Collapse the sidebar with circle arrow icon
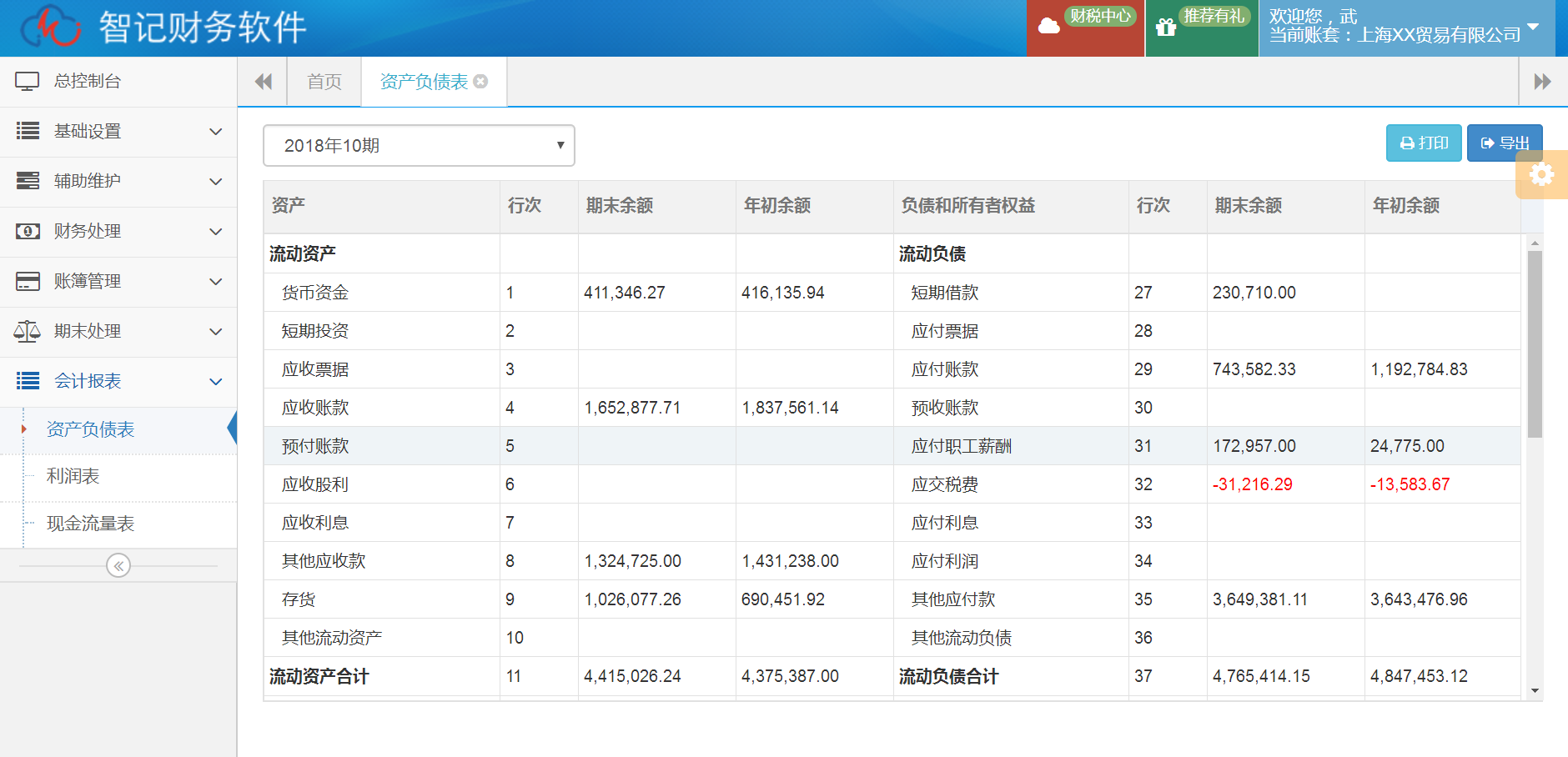Screen dimensions: 1568x757 click(x=118, y=566)
